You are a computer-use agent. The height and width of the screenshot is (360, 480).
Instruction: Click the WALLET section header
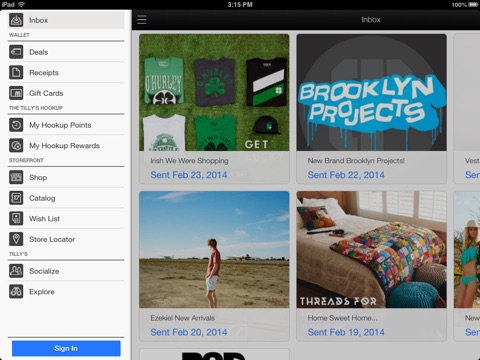pyautogui.click(x=19, y=35)
